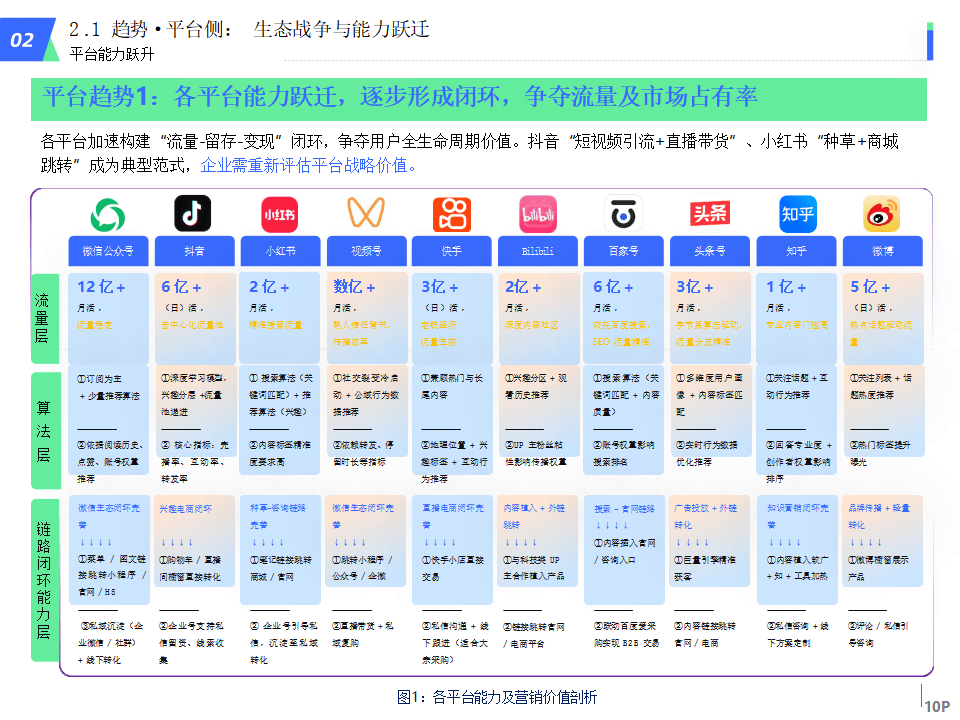Click the 数亿+ value under 视频号
960x720 pixels.
point(354,287)
